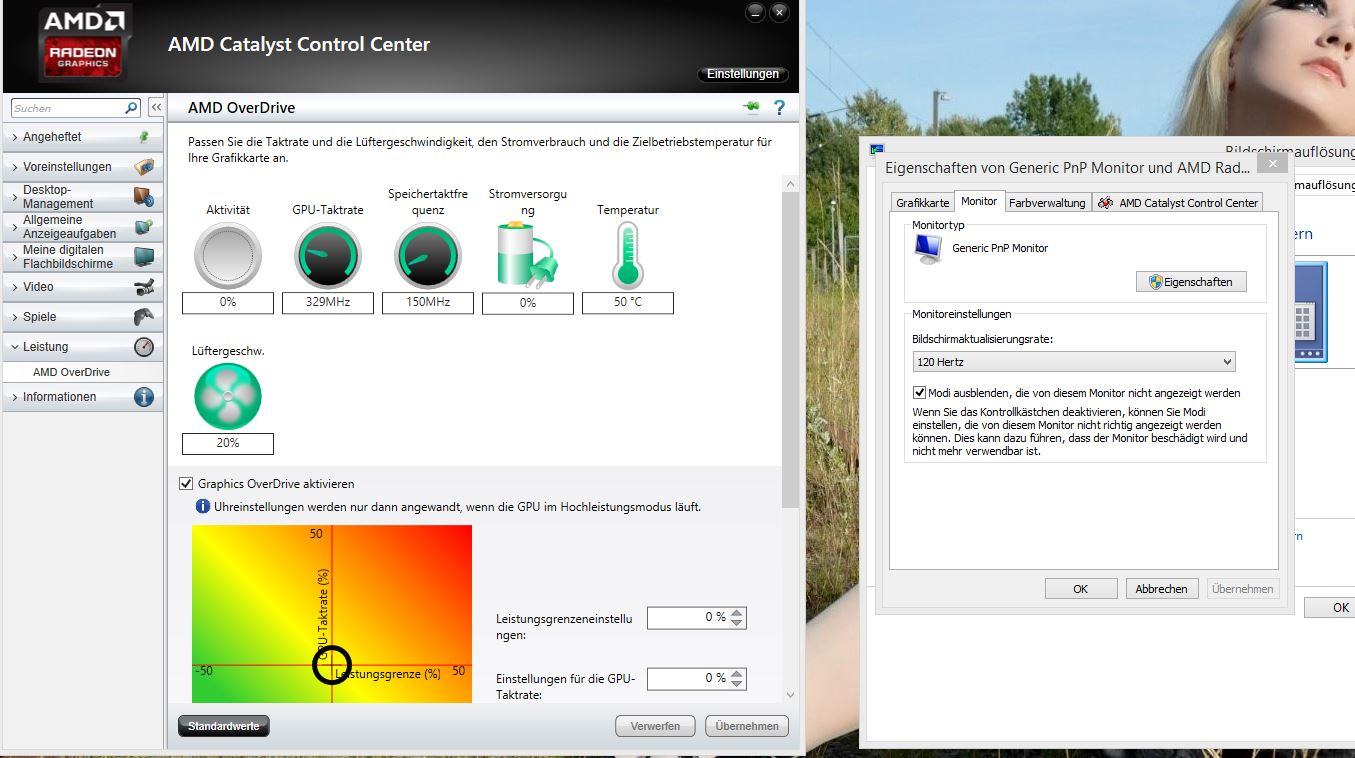Switch to the Farbverwaltung tab
Image resolution: width=1355 pixels, height=758 pixels.
[x=1047, y=203]
